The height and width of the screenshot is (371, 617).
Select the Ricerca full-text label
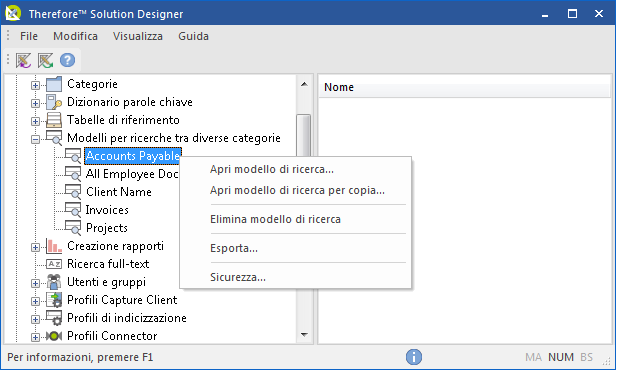click(108, 264)
